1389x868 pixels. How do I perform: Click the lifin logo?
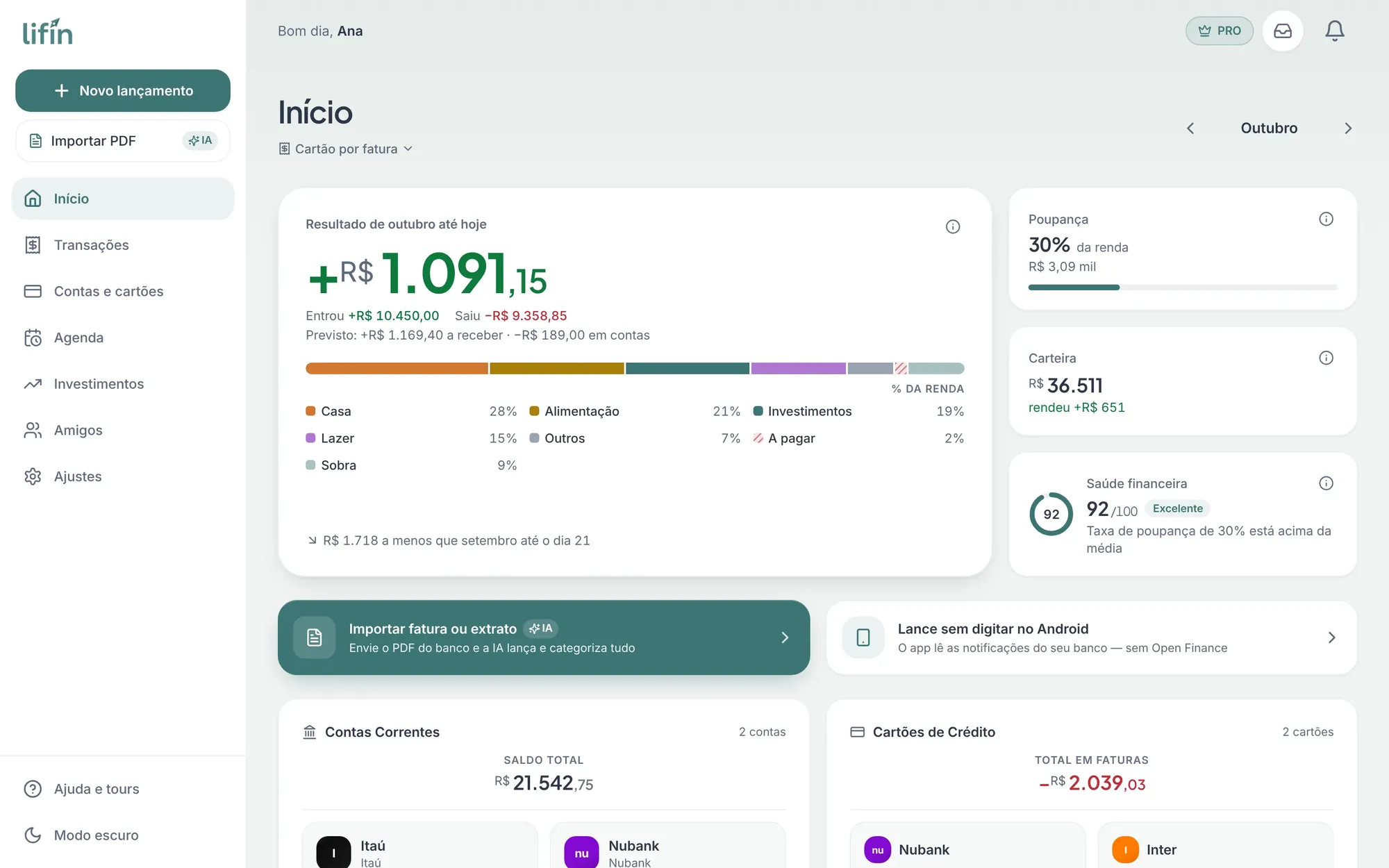48,32
